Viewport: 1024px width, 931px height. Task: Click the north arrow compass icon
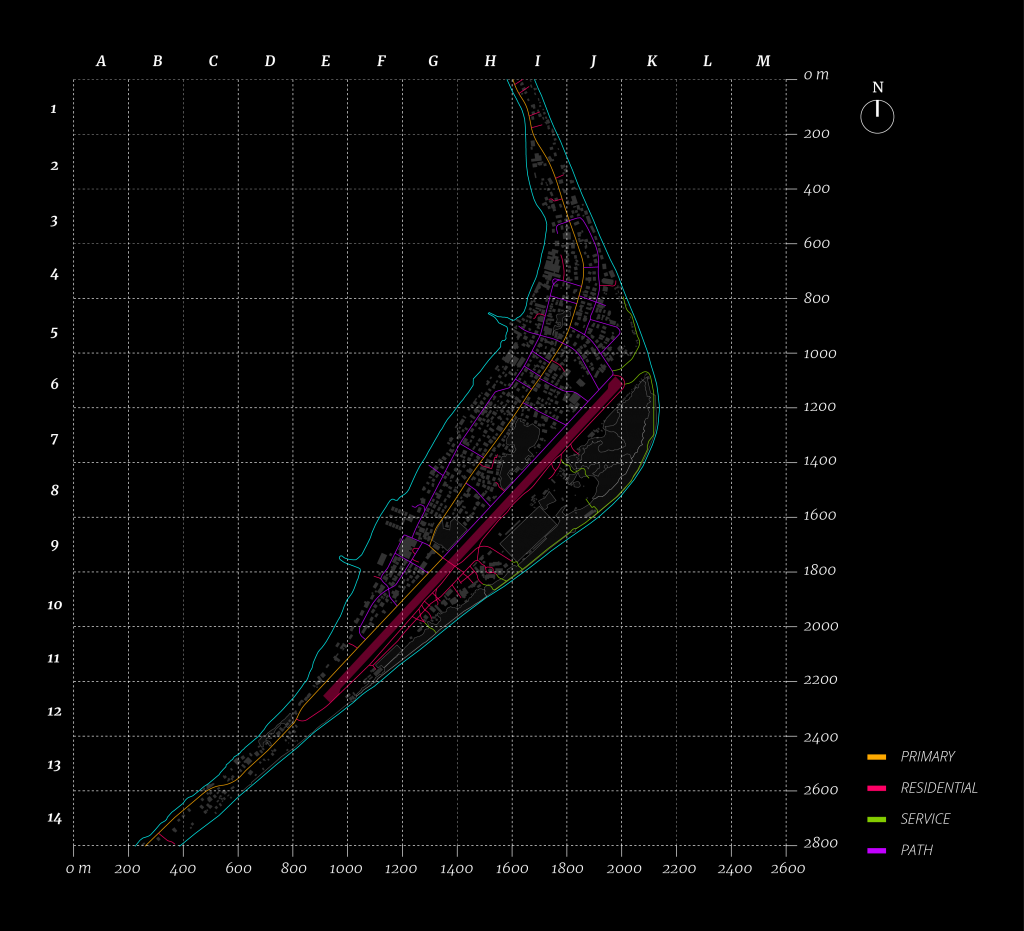click(x=877, y=117)
